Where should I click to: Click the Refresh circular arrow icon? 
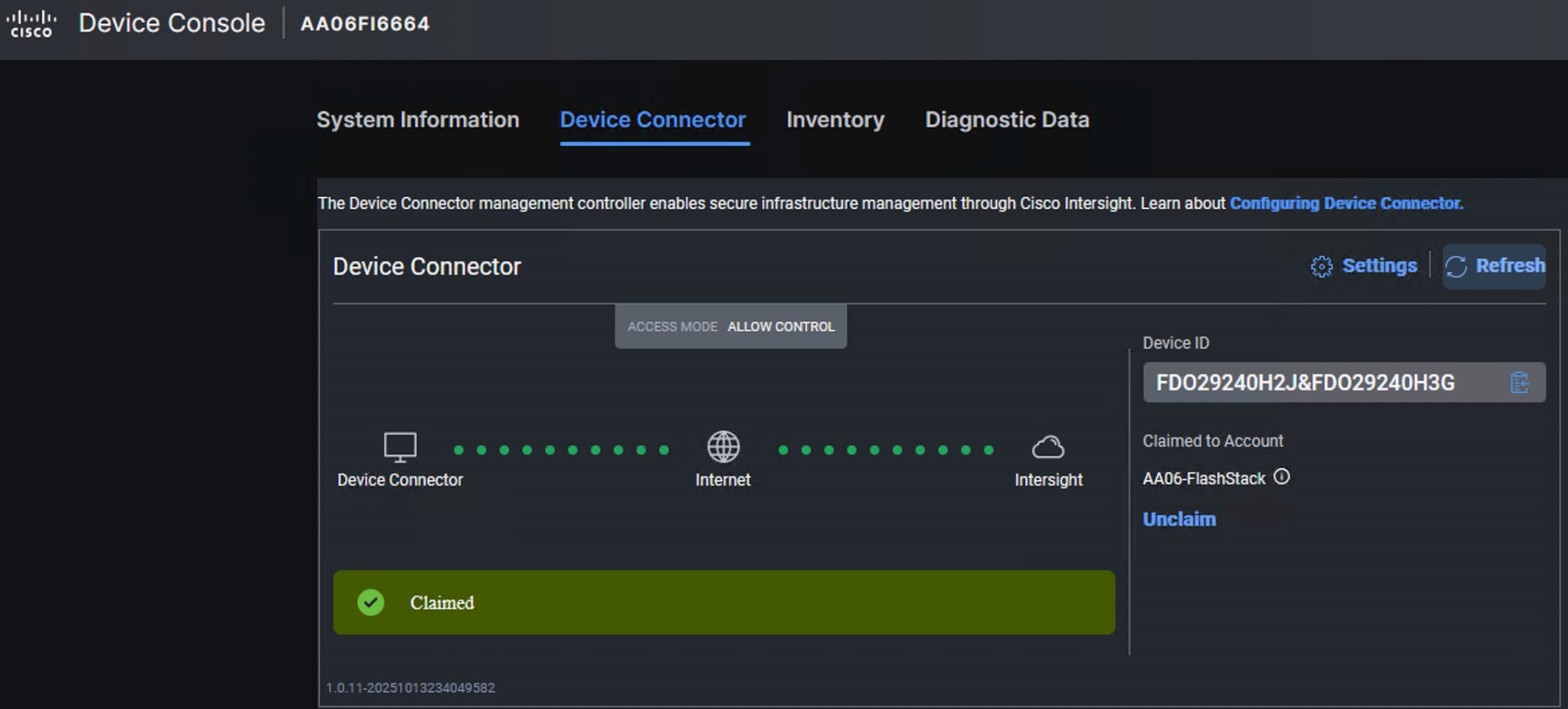click(1457, 266)
